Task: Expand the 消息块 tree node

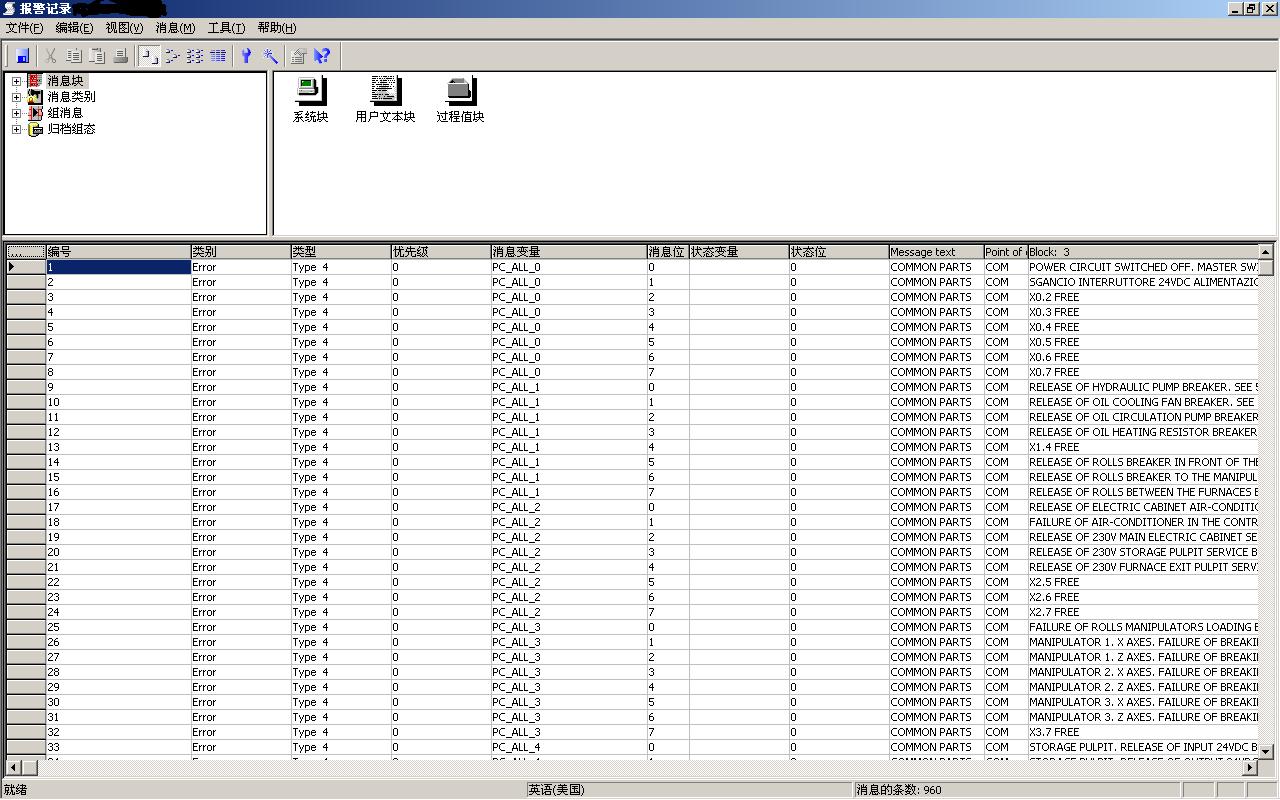Action: (x=16, y=81)
